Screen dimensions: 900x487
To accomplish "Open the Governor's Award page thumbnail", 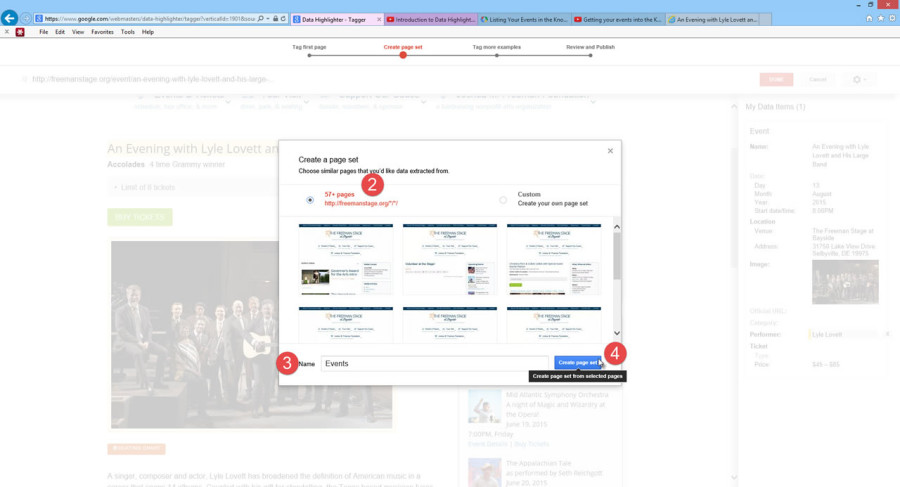I will tap(346, 259).
